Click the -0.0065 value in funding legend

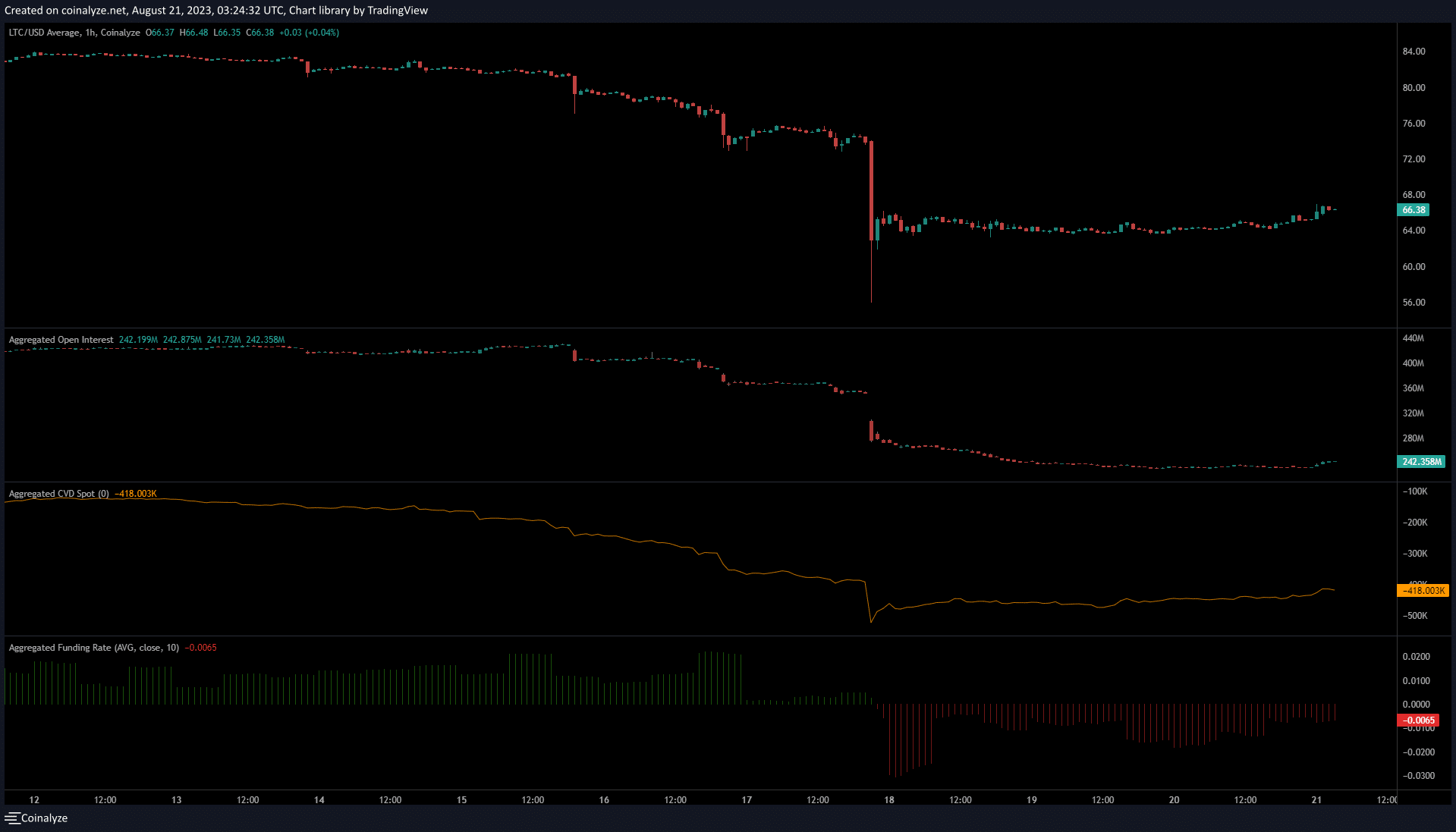coord(201,648)
